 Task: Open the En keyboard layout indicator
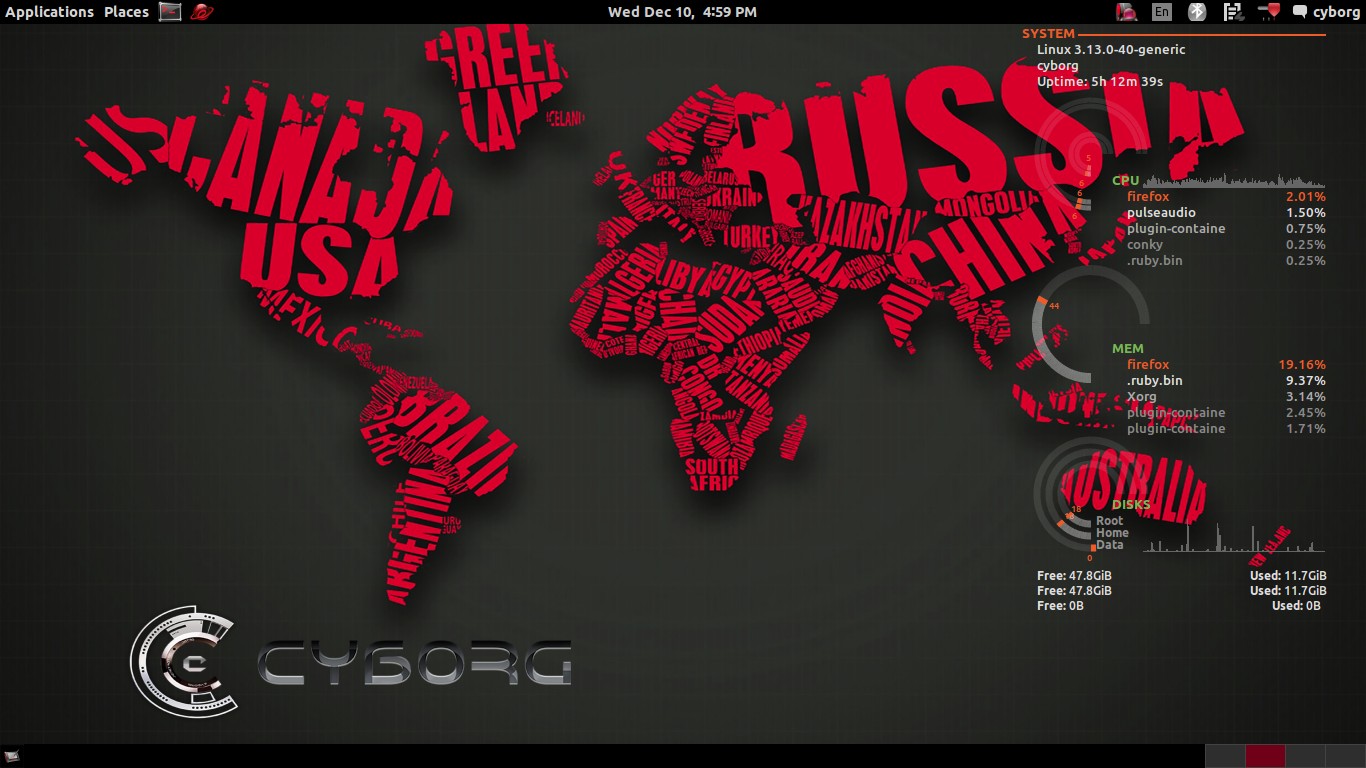[1161, 12]
